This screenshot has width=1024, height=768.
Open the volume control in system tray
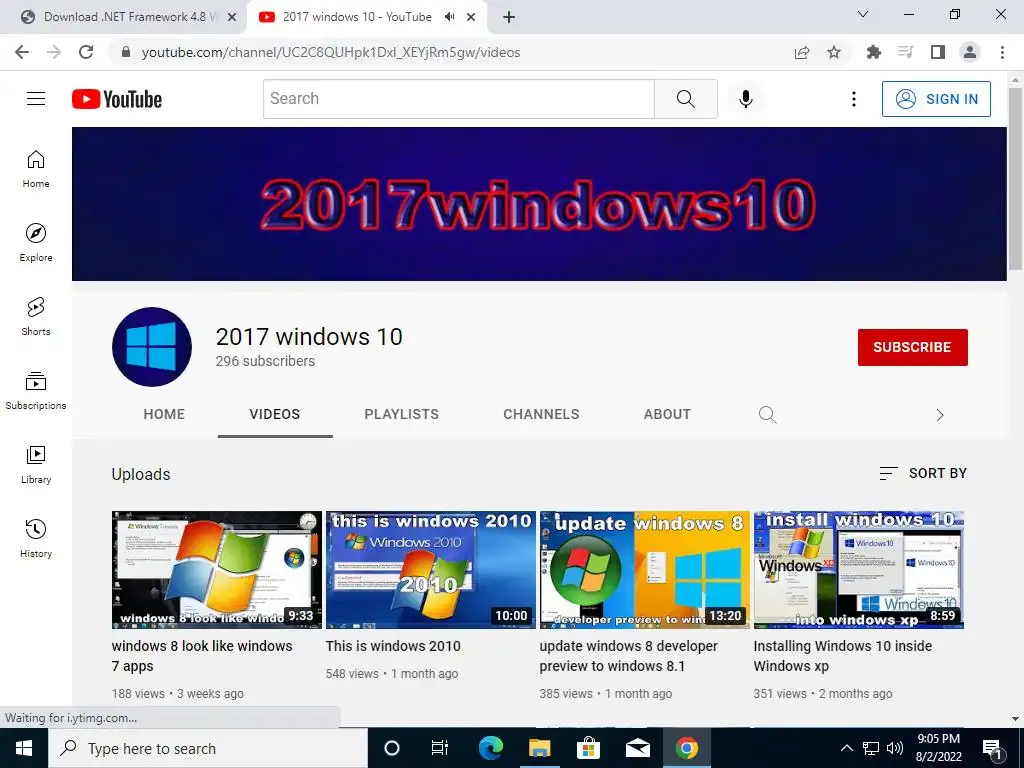click(895, 748)
